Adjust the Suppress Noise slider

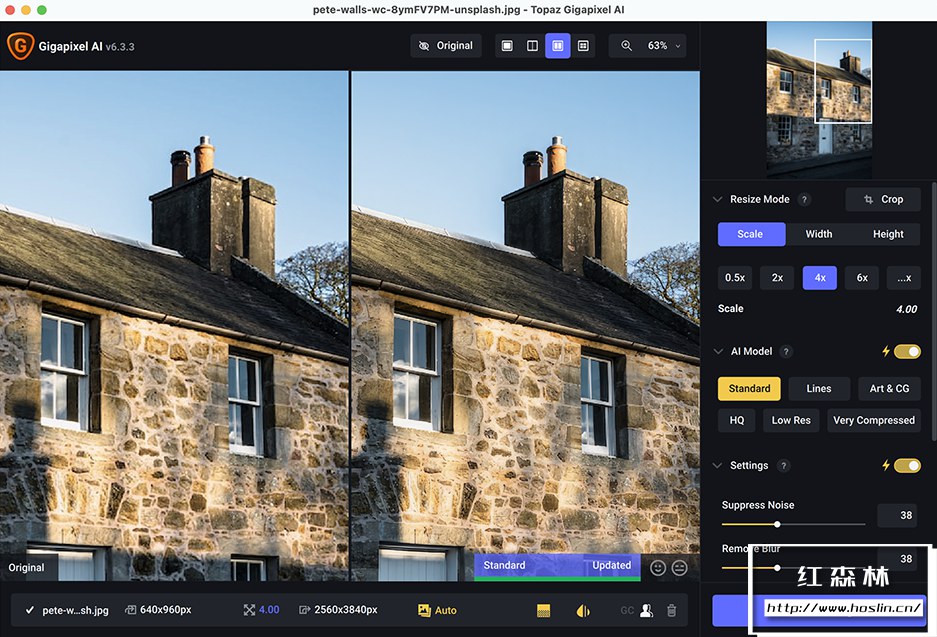pyautogui.click(x=777, y=524)
